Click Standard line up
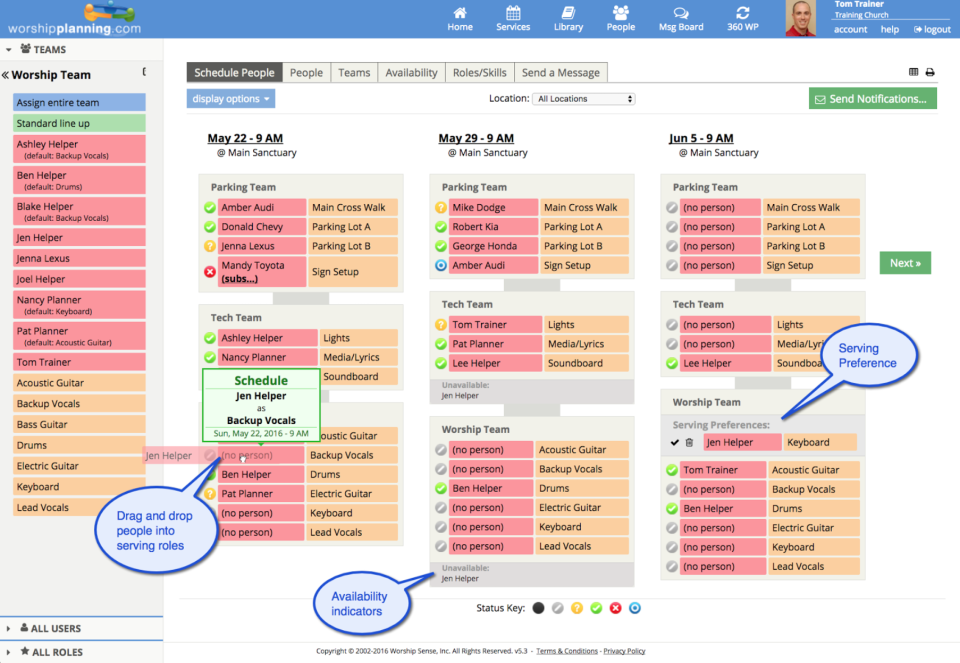This screenshot has width=960, height=663. tap(79, 123)
